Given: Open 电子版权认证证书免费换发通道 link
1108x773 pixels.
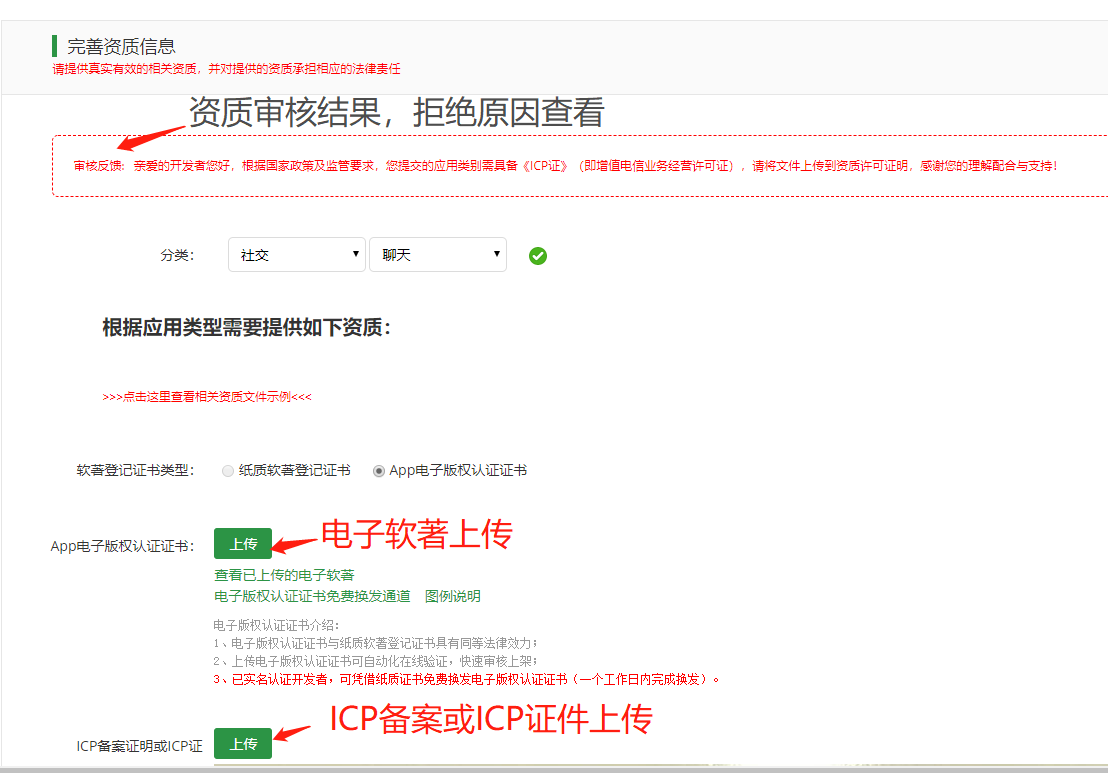Looking at the screenshot, I should (312, 596).
